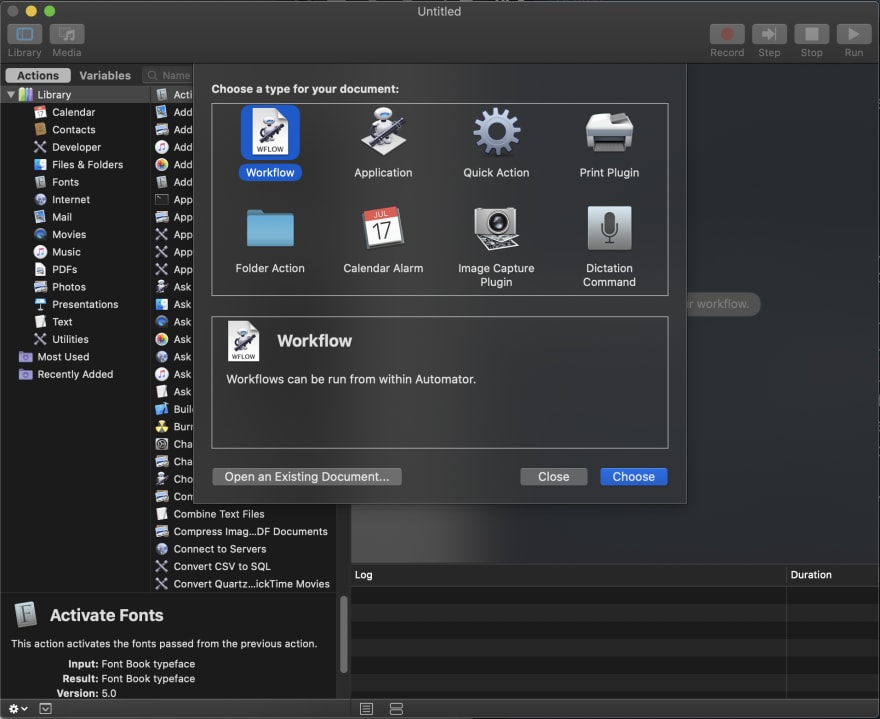Select the Text category
Viewport: 880px width, 719px height.
pos(62,322)
